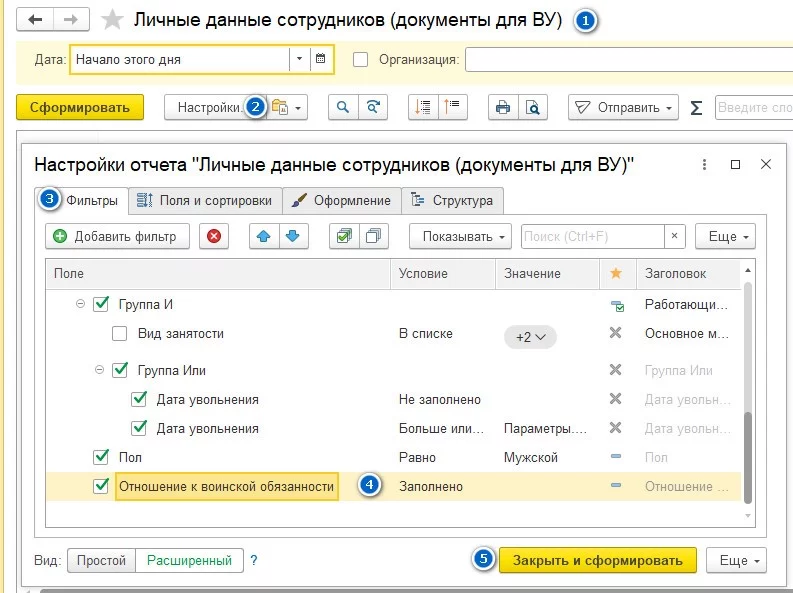Collapse the Группа Или tree node
The height and width of the screenshot is (593, 793).
tap(99, 370)
